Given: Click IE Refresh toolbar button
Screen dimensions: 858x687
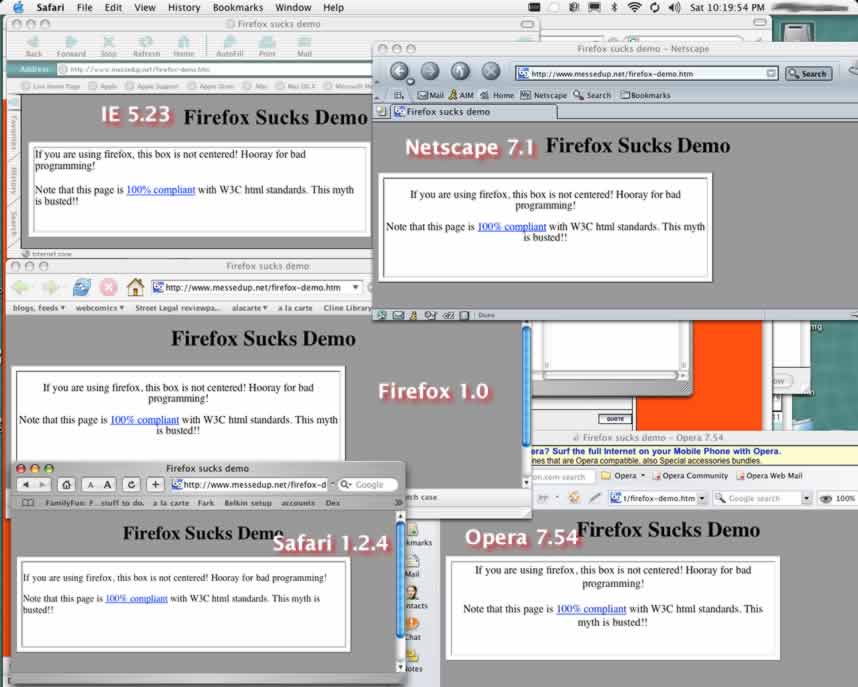Looking at the screenshot, I should tap(146, 47).
